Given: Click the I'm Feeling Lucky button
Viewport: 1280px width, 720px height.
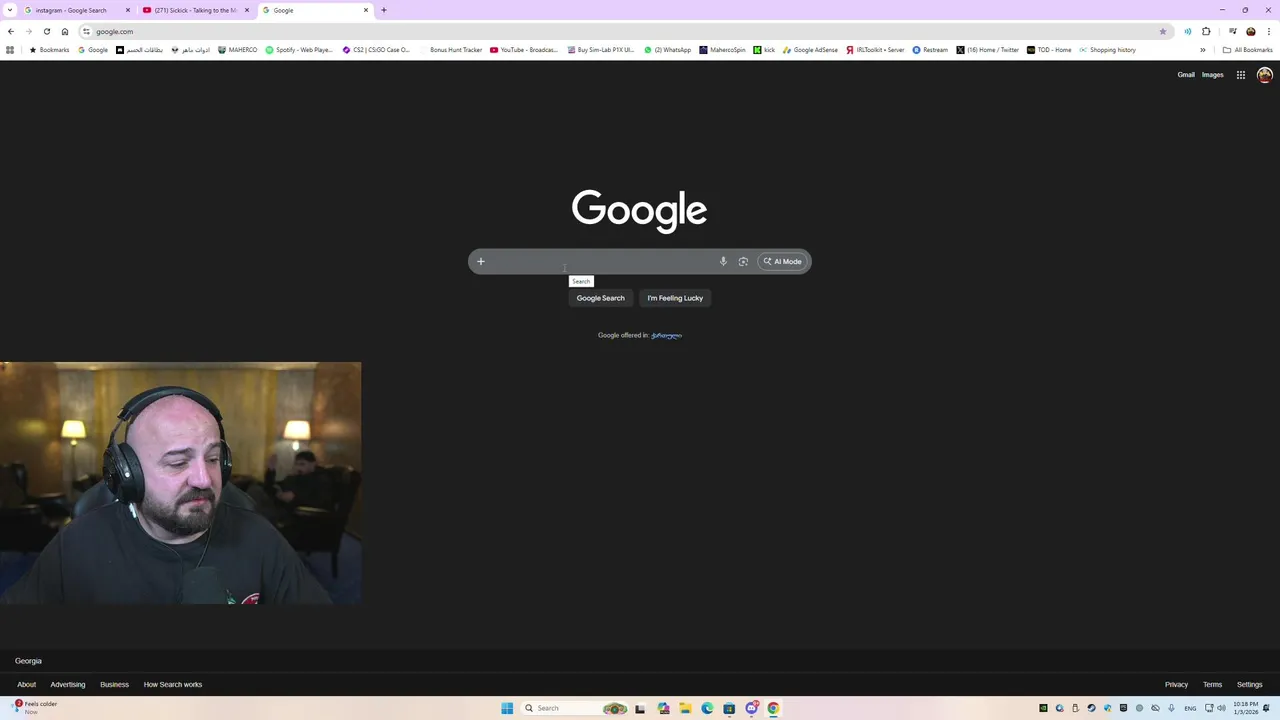Looking at the screenshot, I should [x=675, y=298].
